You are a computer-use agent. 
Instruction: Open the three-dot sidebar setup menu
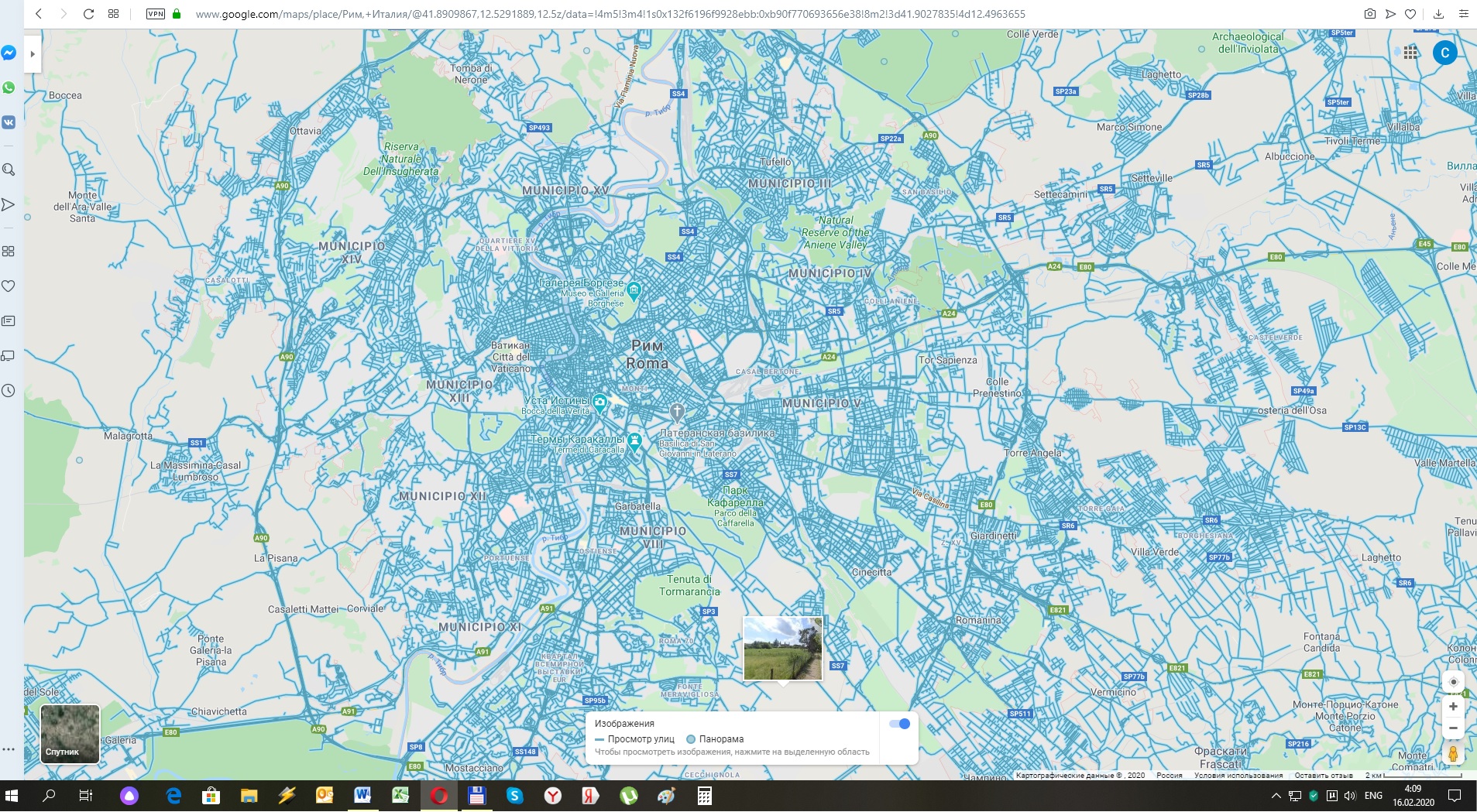(9, 749)
